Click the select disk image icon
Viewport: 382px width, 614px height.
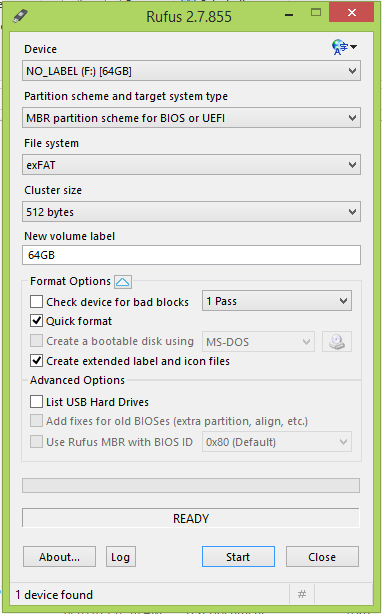pyautogui.click(x=337, y=341)
